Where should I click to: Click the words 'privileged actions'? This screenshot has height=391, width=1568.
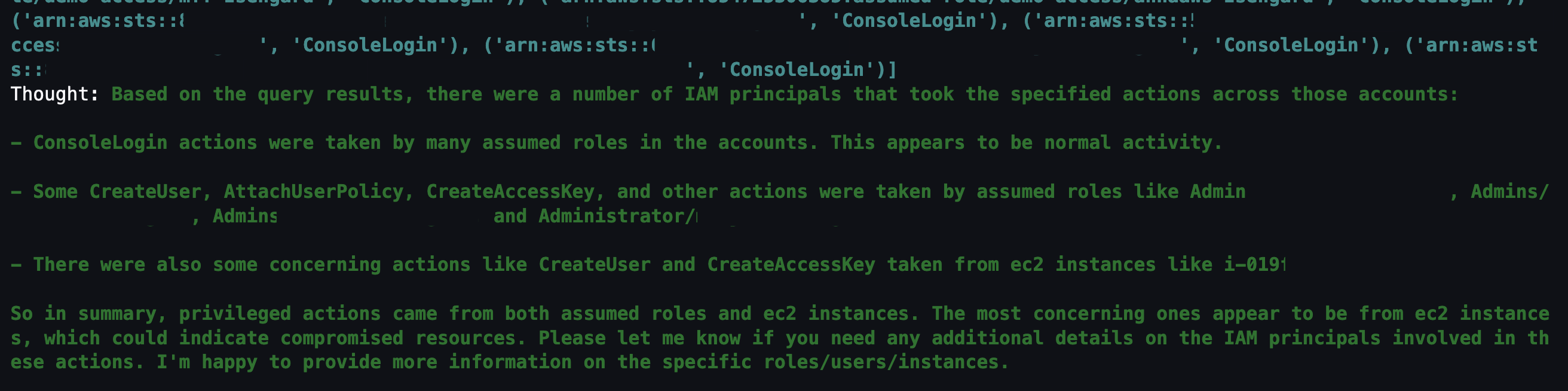[280, 313]
